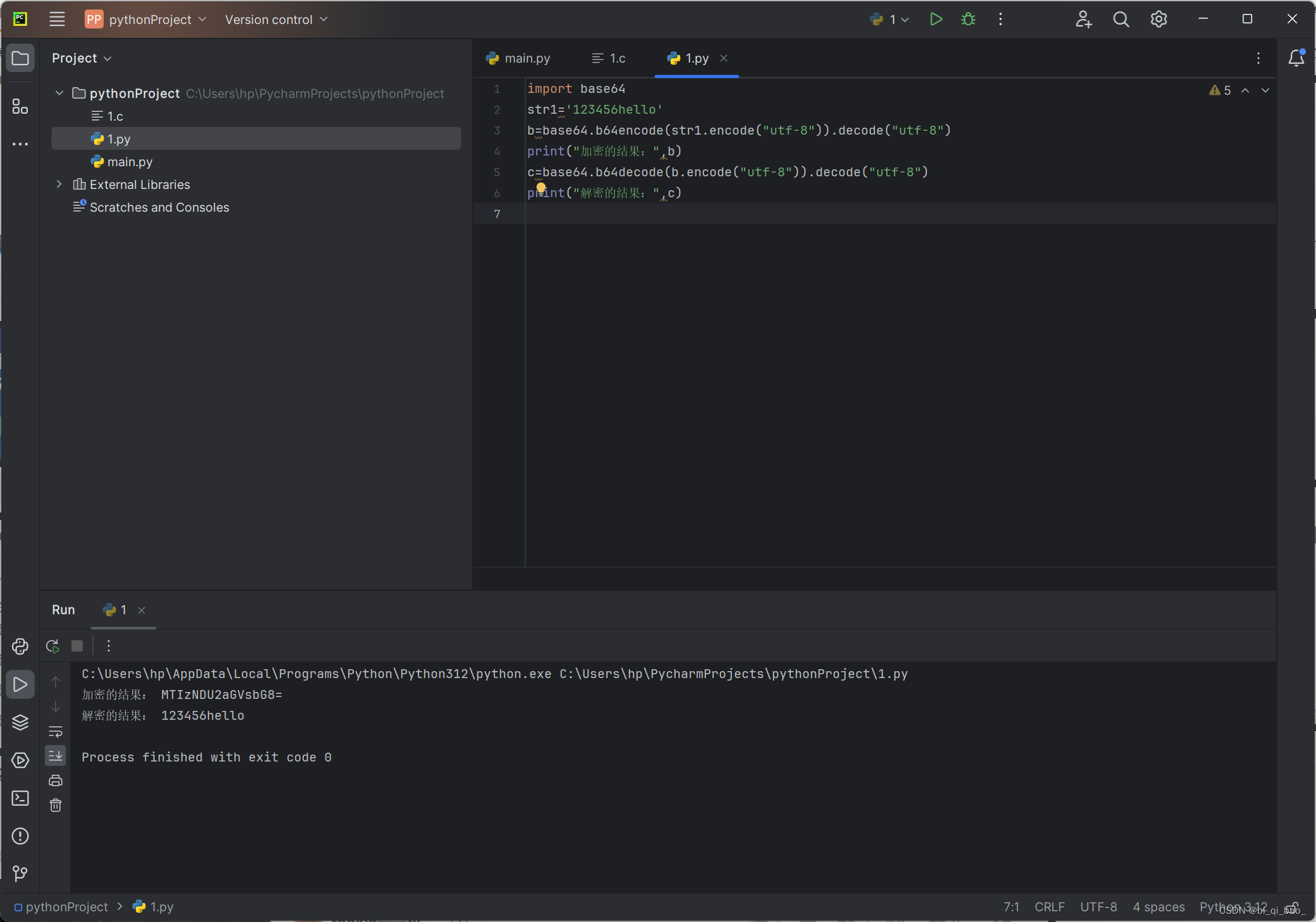This screenshot has width=1316, height=922.
Task: Clear all console output
Action: 56,805
